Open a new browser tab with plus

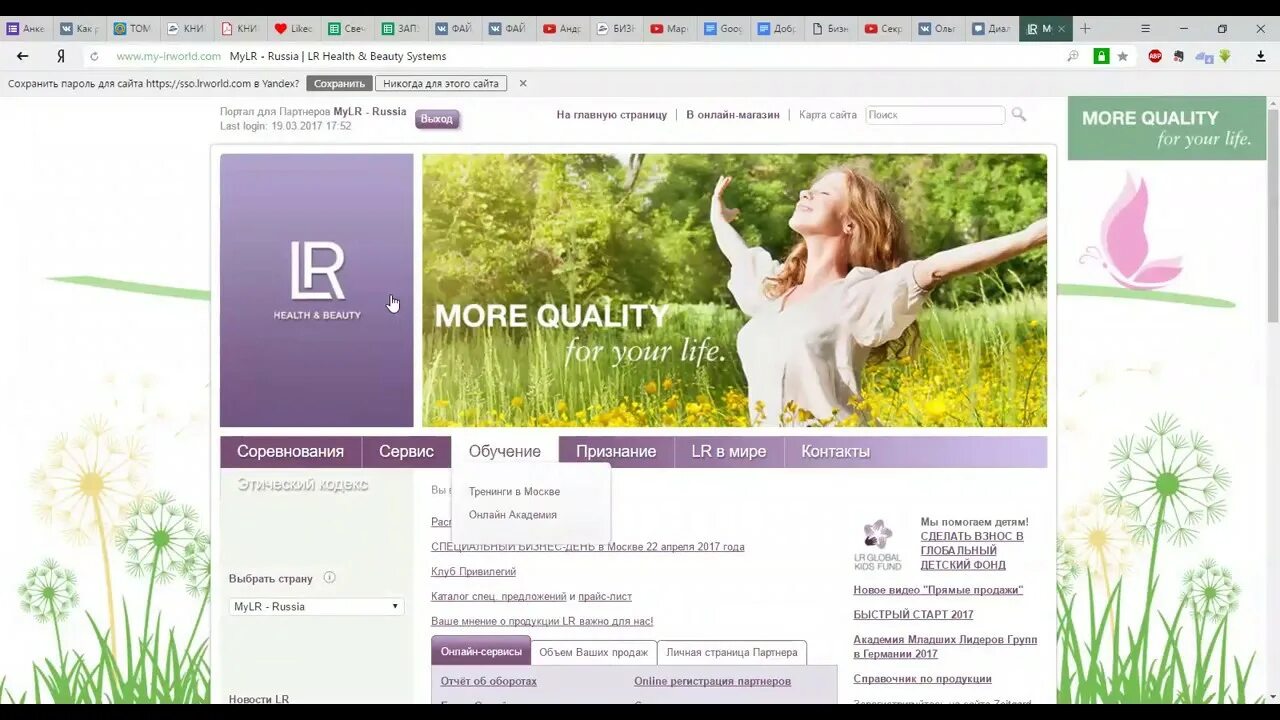(x=1086, y=28)
